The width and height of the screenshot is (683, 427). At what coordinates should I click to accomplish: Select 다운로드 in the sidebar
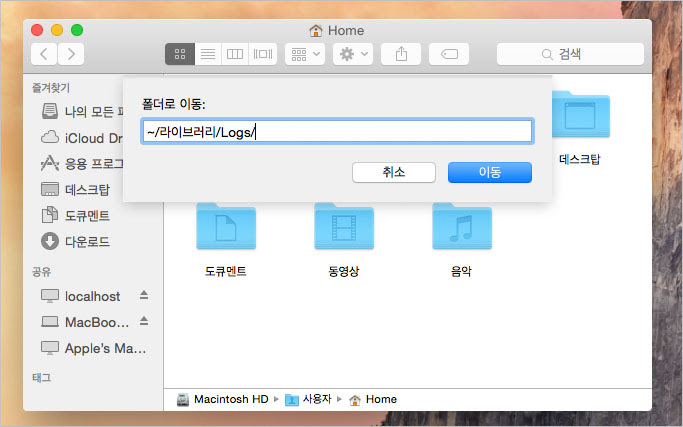point(76,241)
